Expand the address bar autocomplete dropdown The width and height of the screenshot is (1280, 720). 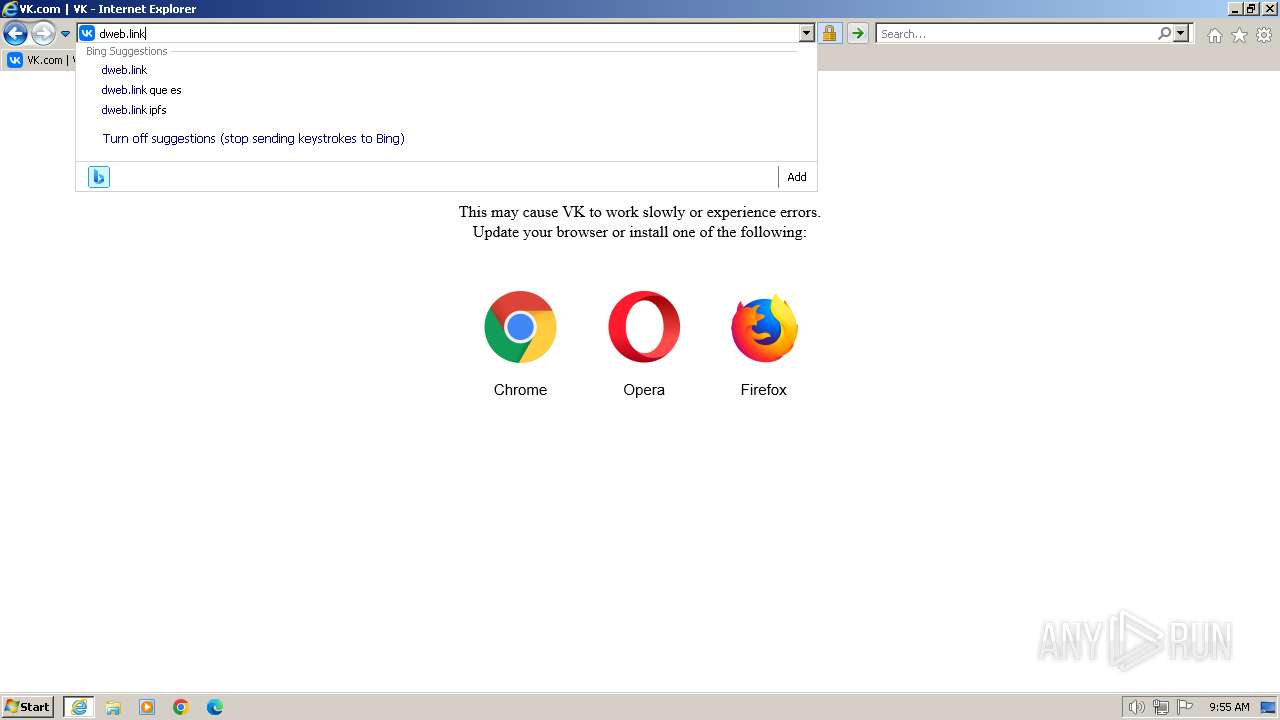pos(807,33)
